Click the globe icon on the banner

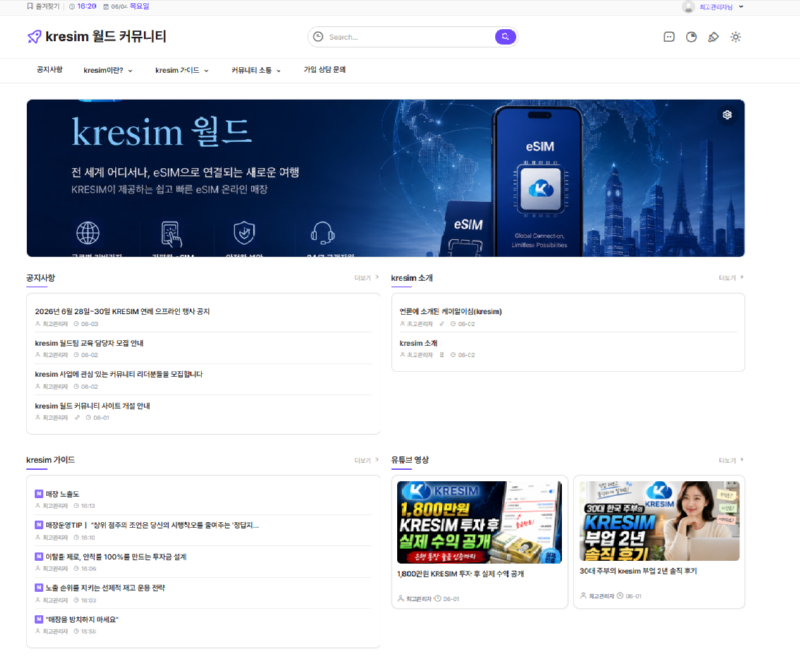[88, 233]
